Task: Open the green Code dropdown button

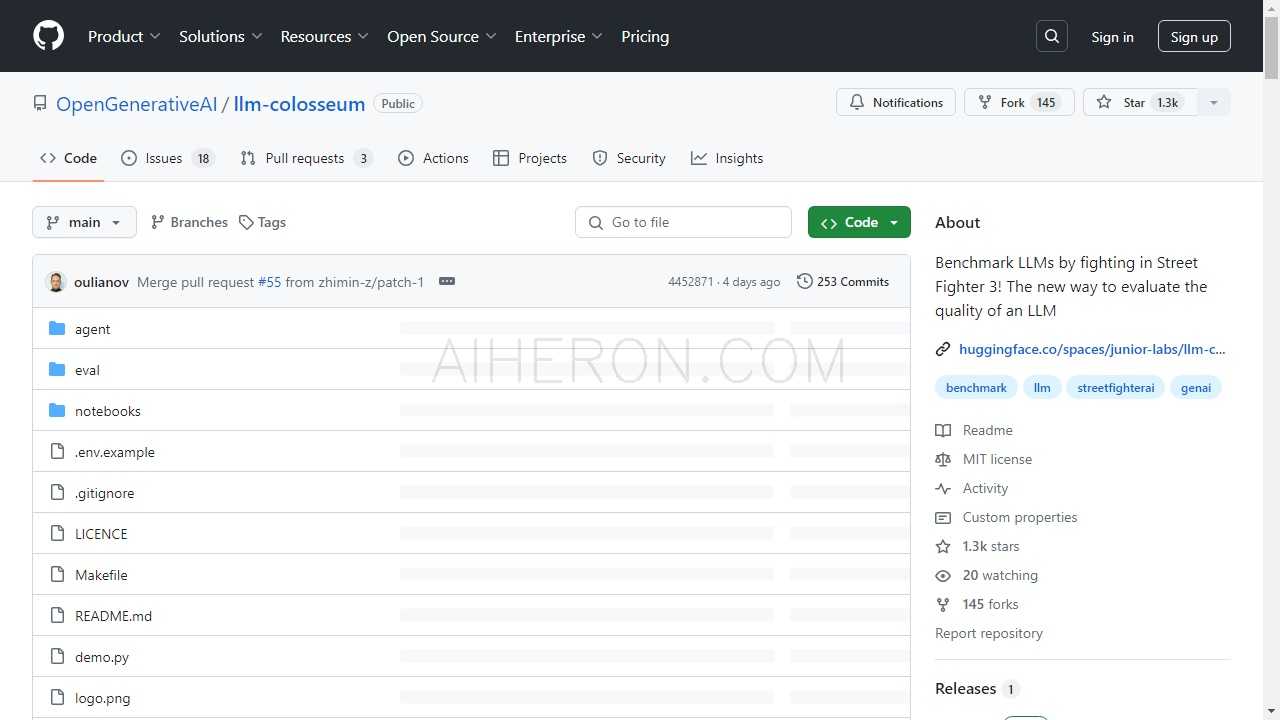Action: coord(859,222)
